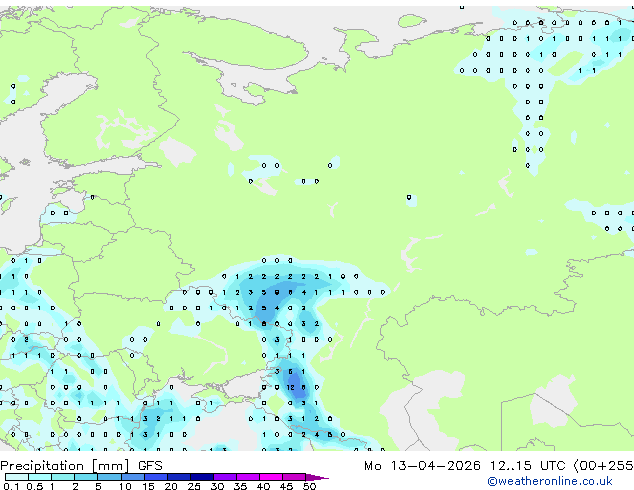Click the legend value label '35'

pos(240,486)
